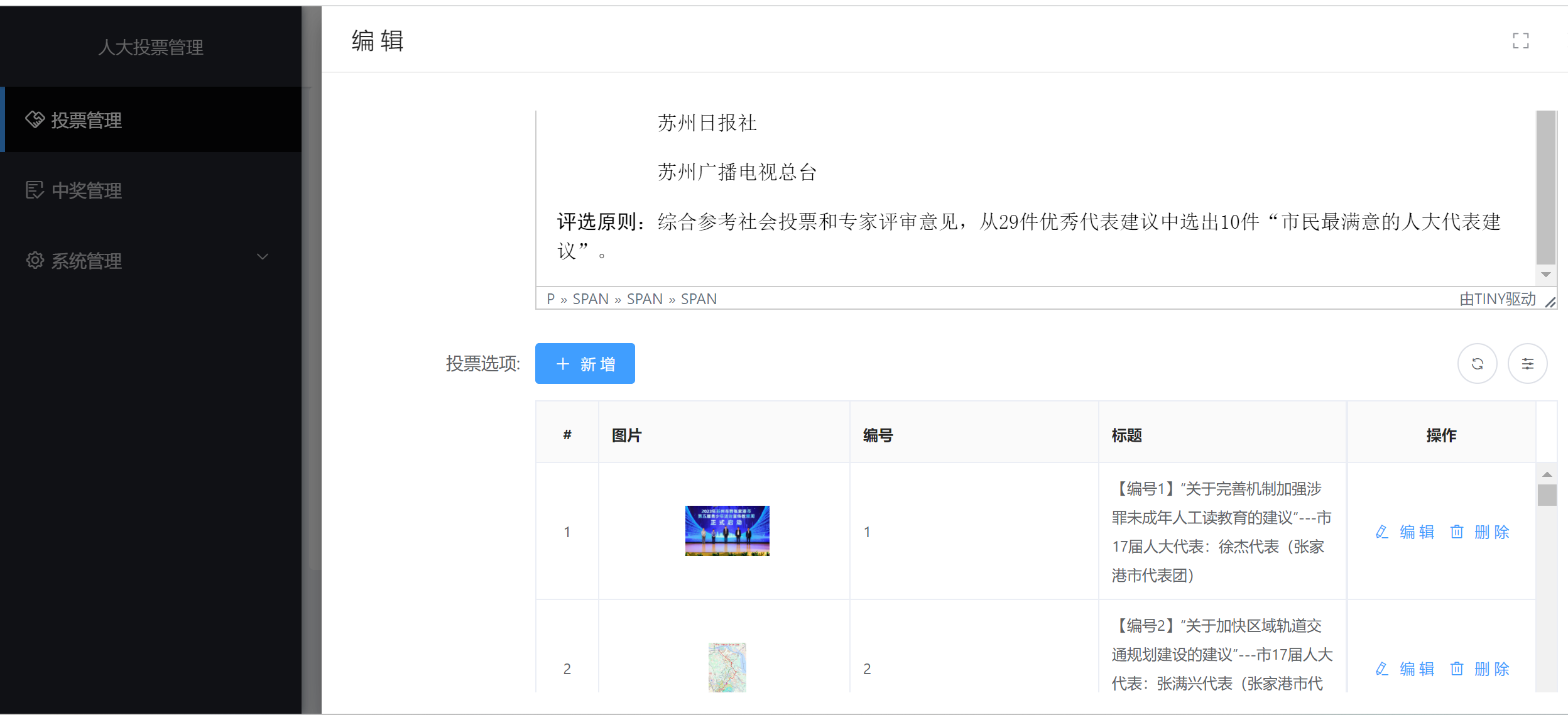The height and width of the screenshot is (715, 1568).
Task: Click the 苏州广播电视总台 text in editor
Action: point(737,172)
